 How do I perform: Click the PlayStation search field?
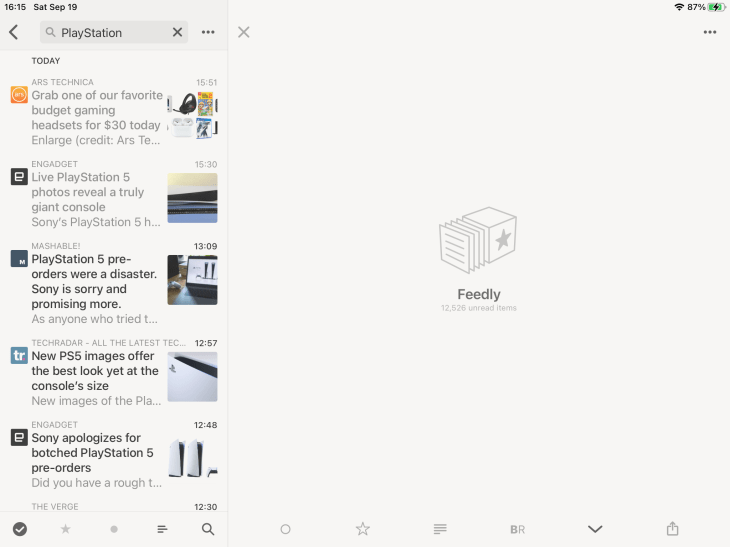pos(114,32)
